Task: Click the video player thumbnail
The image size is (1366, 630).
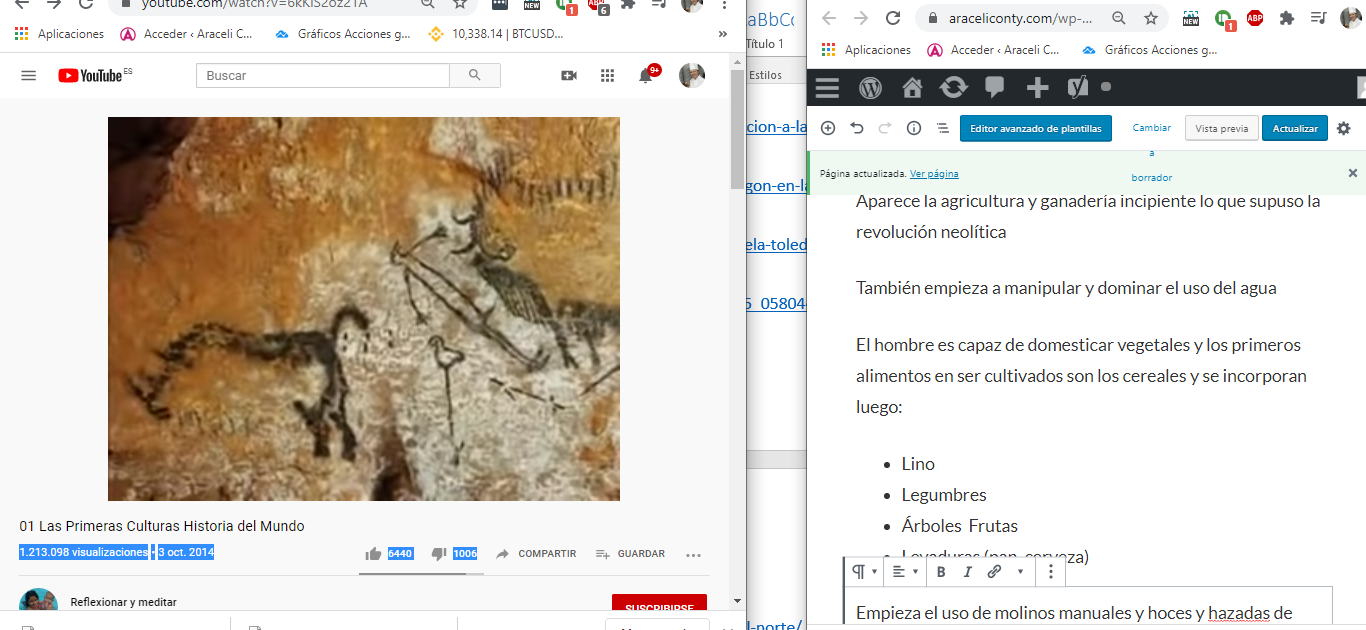Action: coord(364,309)
